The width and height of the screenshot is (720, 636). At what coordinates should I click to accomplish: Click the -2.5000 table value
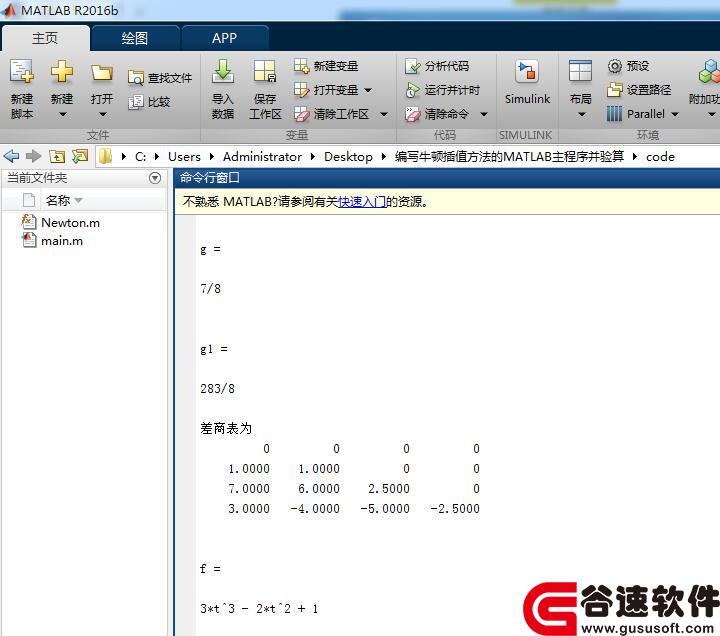(455, 509)
